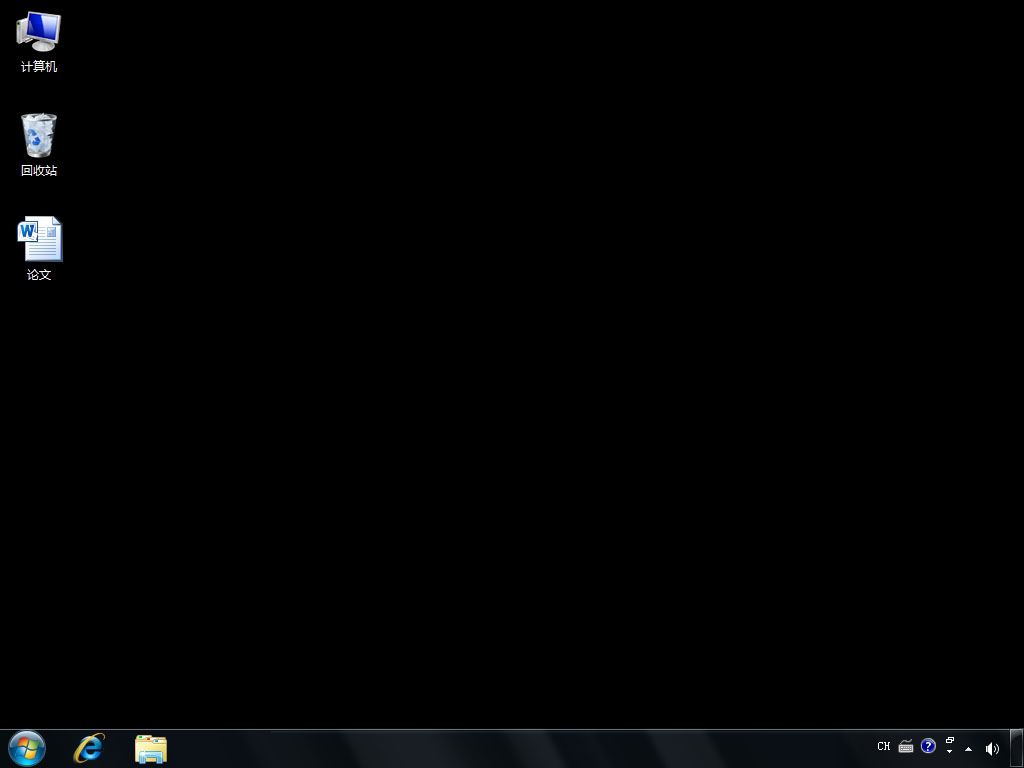
Task: Open the Windows Start menu orb
Action: pyautogui.click(x=27, y=748)
